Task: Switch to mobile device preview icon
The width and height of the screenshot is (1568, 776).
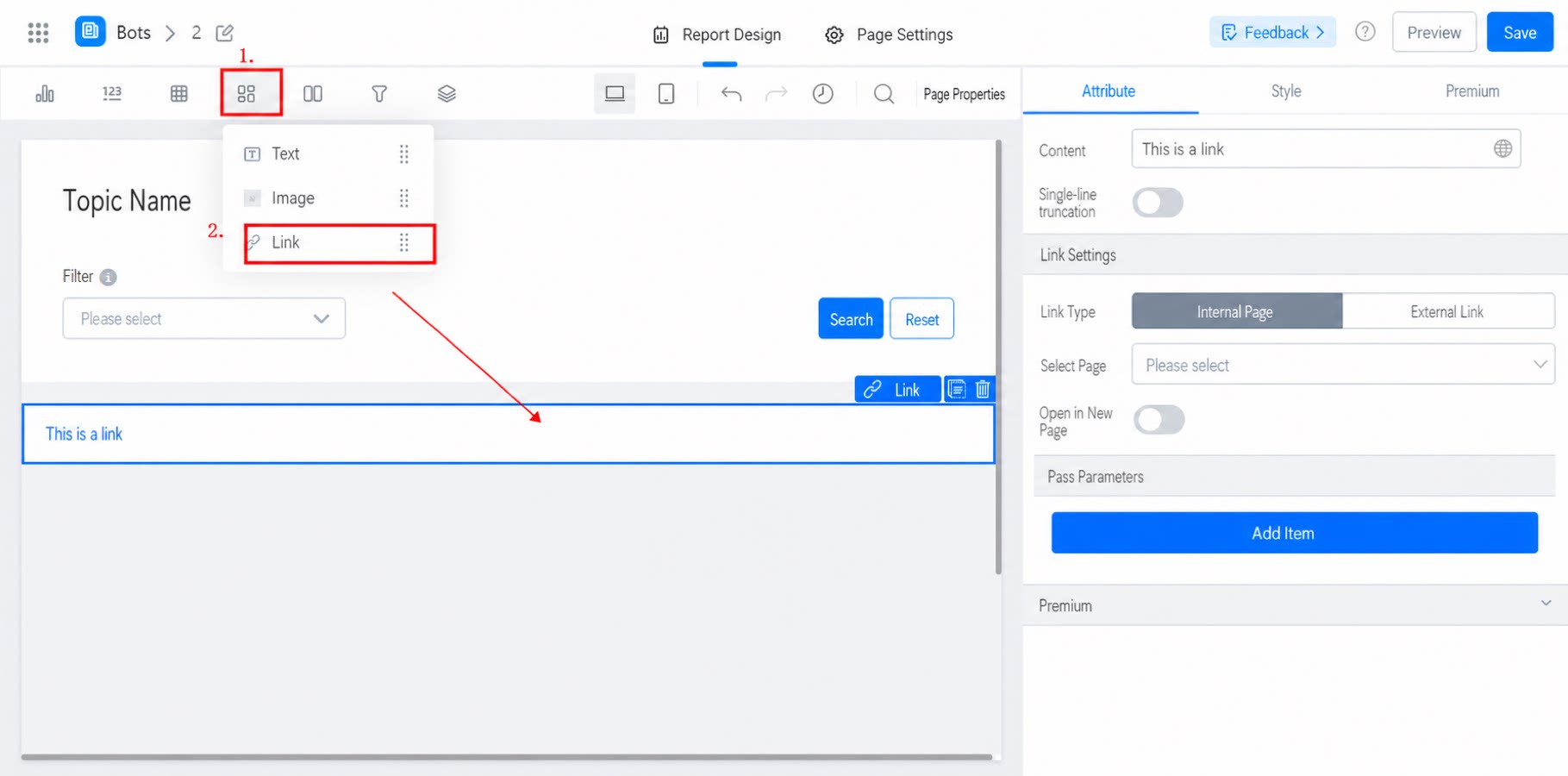Action: click(x=666, y=93)
